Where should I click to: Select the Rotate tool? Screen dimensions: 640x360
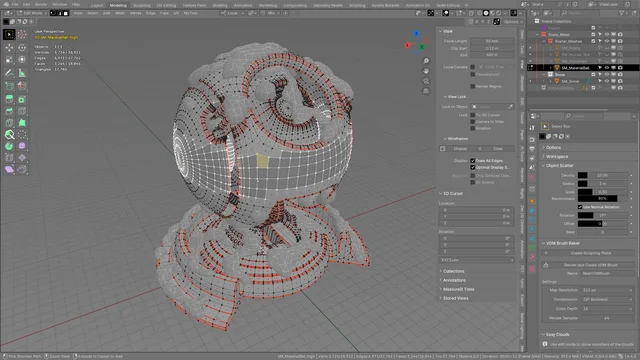coord(22,47)
